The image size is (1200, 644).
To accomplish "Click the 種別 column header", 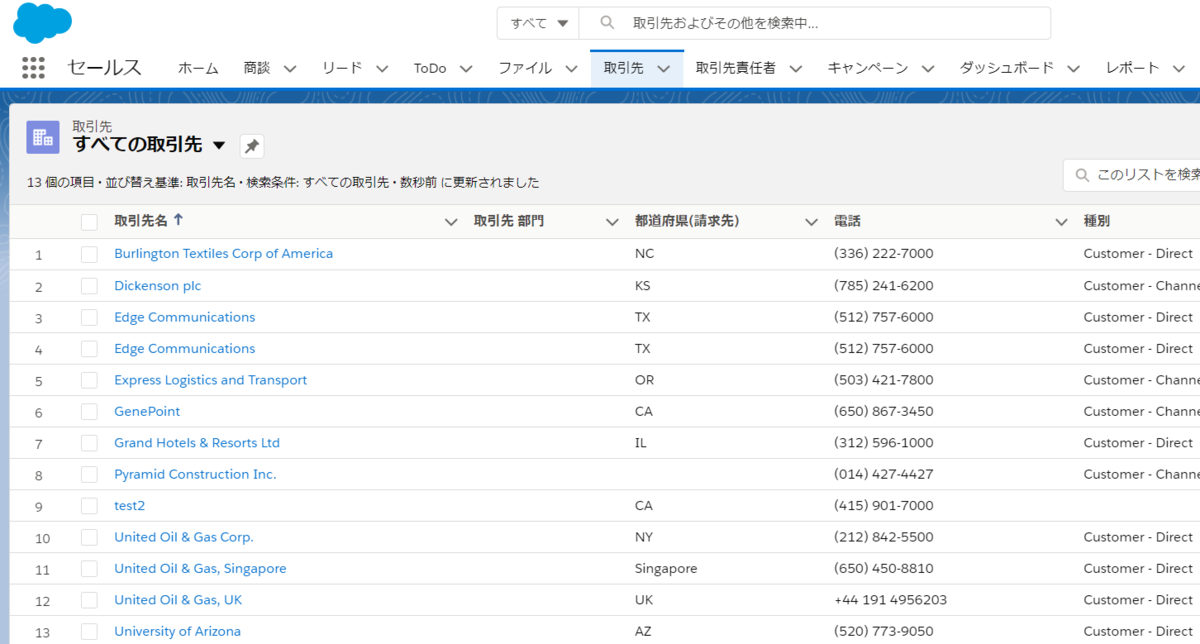I will tap(1096, 222).
